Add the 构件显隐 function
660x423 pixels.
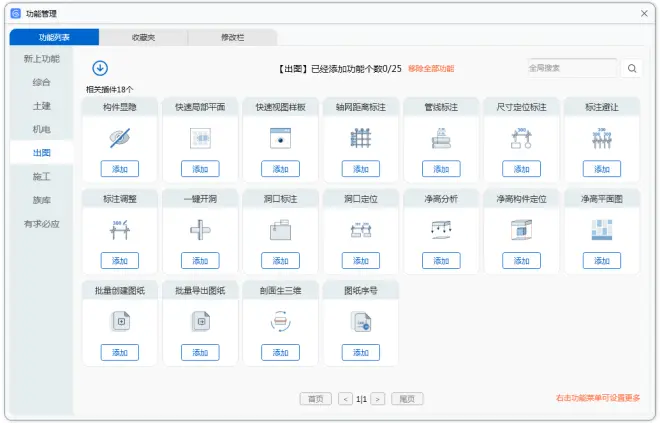point(120,169)
